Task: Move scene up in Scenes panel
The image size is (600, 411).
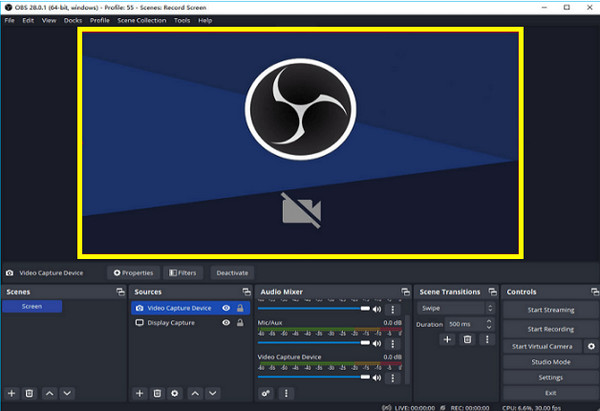Action: click(x=50, y=393)
